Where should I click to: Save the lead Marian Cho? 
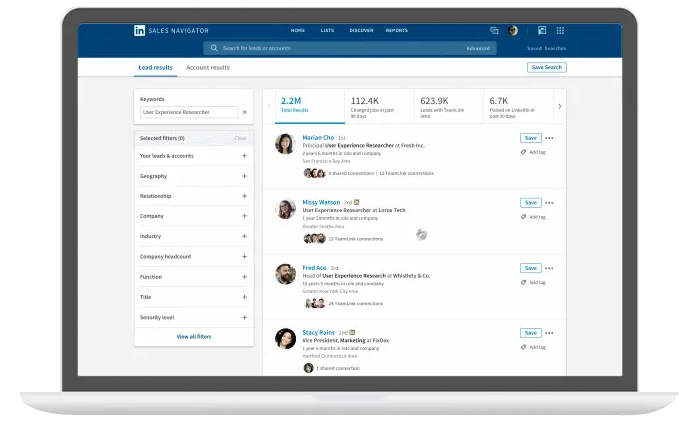pos(530,138)
